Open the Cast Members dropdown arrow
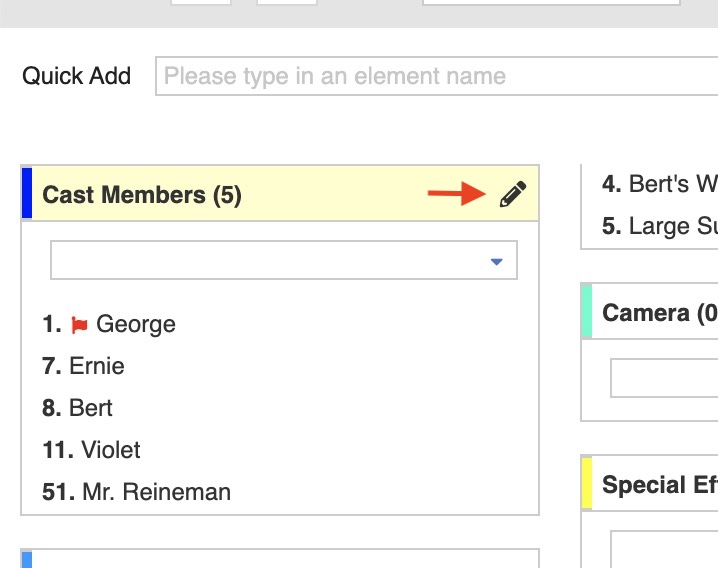The width and height of the screenshot is (718, 568). pyautogui.click(x=496, y=262)
